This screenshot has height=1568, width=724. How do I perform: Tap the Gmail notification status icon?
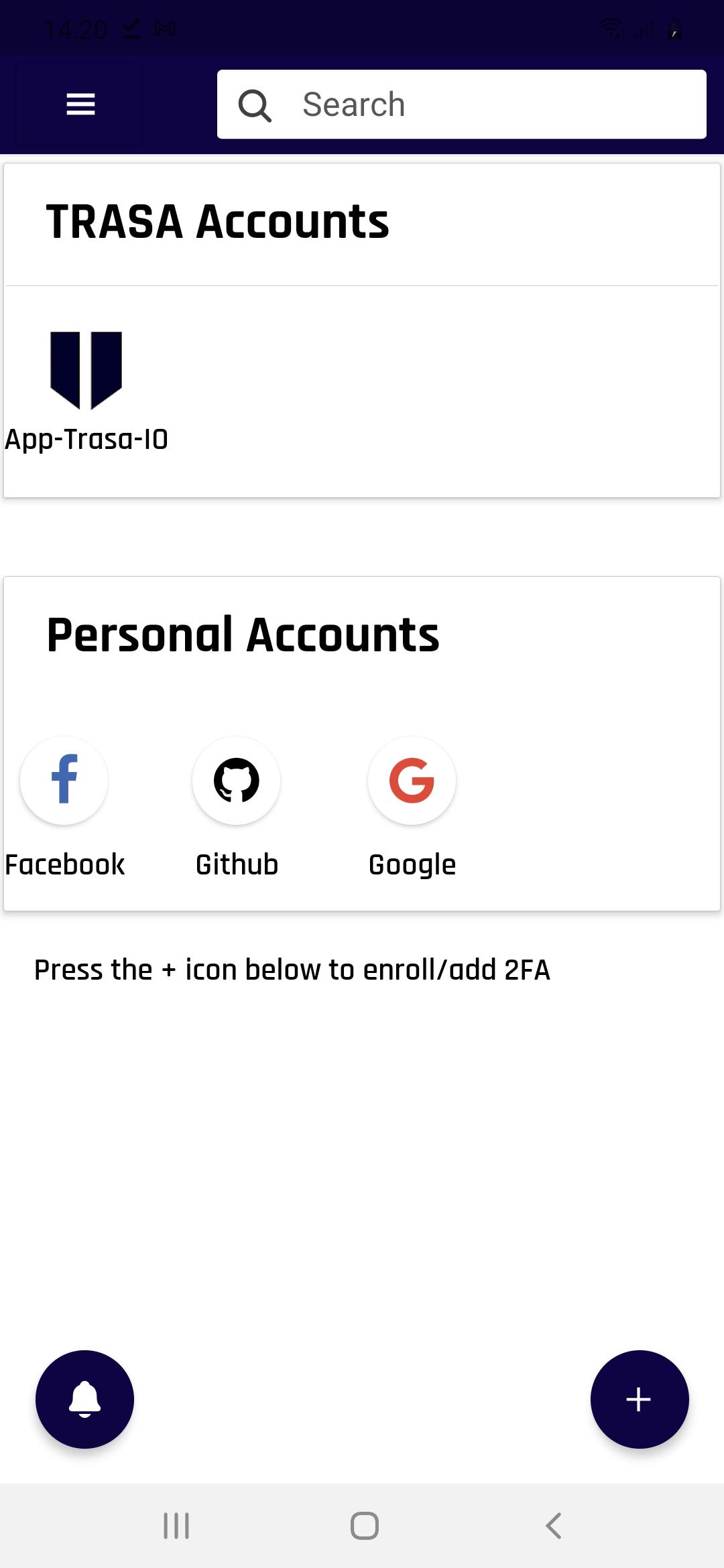coord(165,29)
